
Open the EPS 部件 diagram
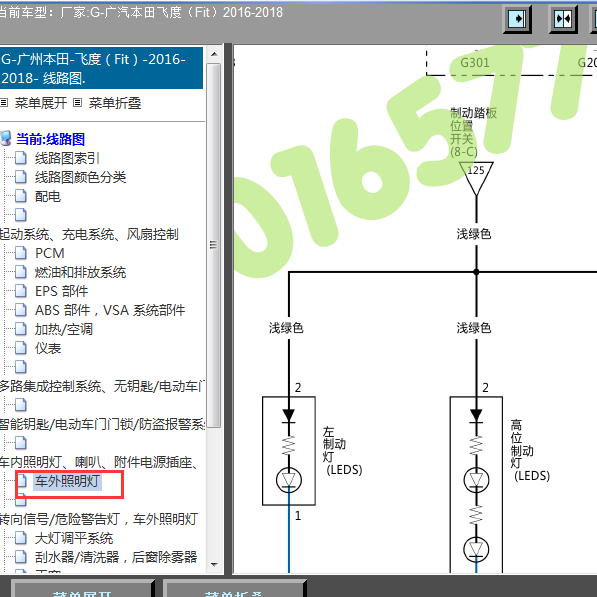[61, 291]
